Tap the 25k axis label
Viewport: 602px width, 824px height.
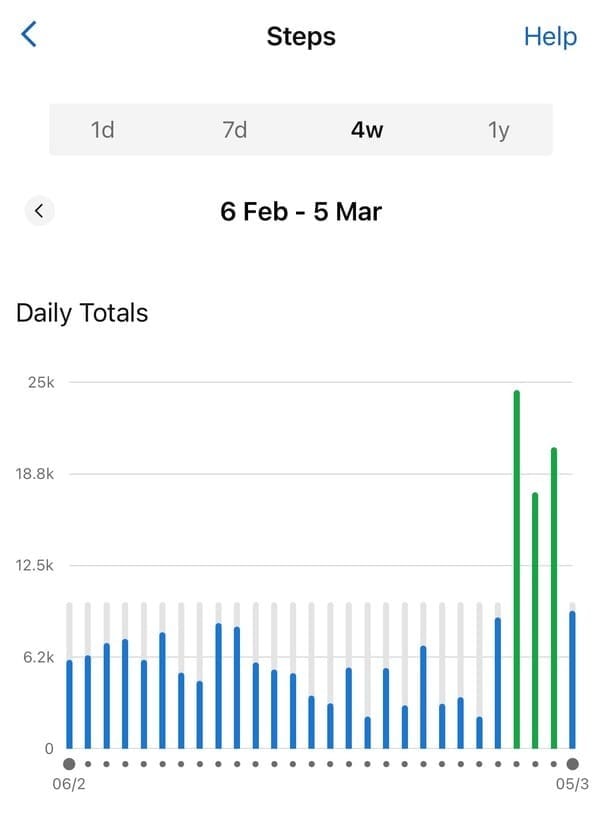tap(41, 382)
